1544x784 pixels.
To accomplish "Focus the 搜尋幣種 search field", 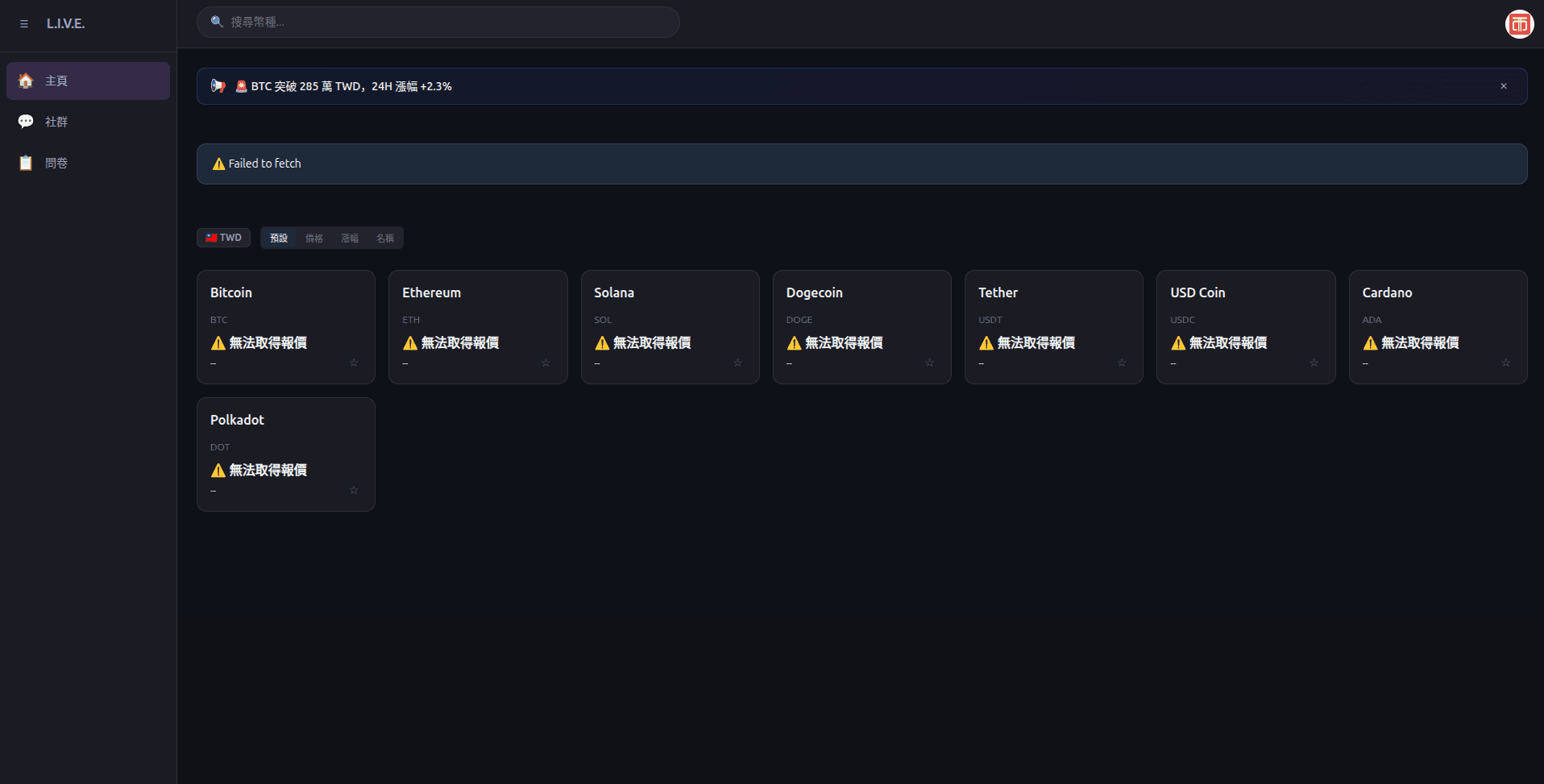I will (438, 22).
